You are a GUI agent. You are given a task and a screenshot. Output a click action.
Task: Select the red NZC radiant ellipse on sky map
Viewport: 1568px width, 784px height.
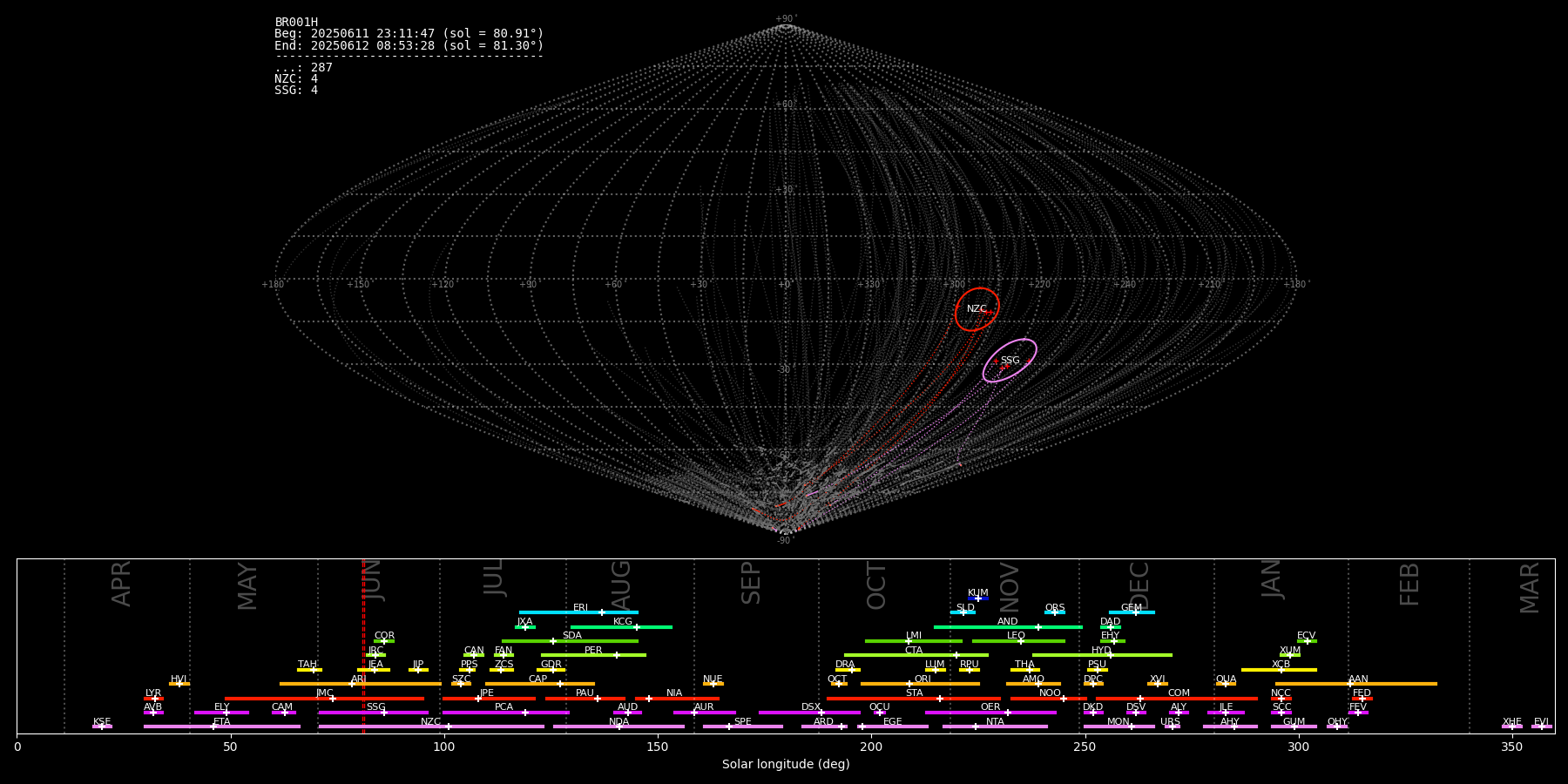[977, 309]
